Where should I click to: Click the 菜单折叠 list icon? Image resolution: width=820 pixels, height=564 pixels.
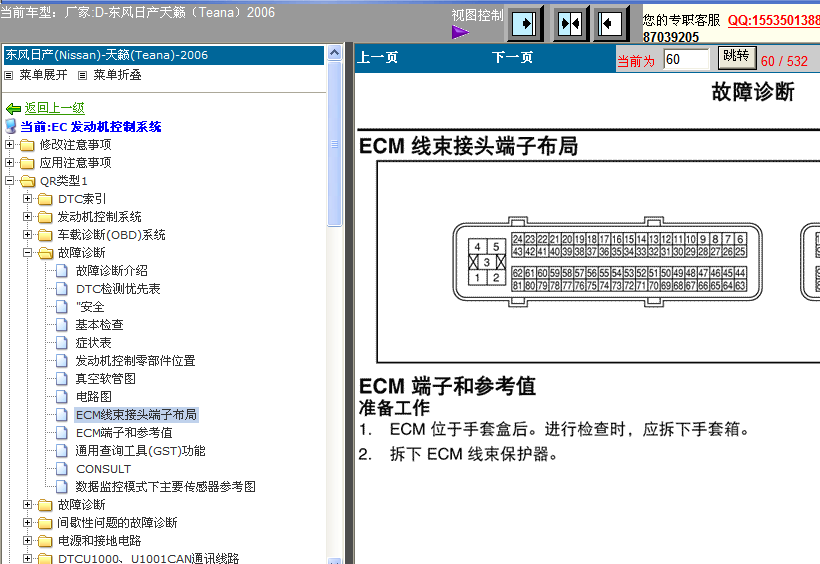click(82, 75)
